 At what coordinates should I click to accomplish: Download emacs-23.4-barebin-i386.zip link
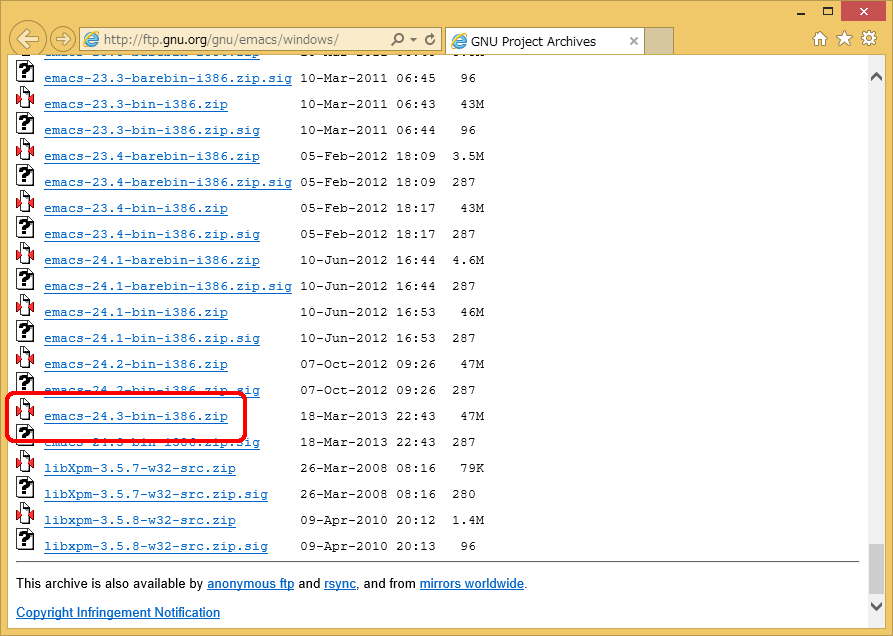pos(152,156)
